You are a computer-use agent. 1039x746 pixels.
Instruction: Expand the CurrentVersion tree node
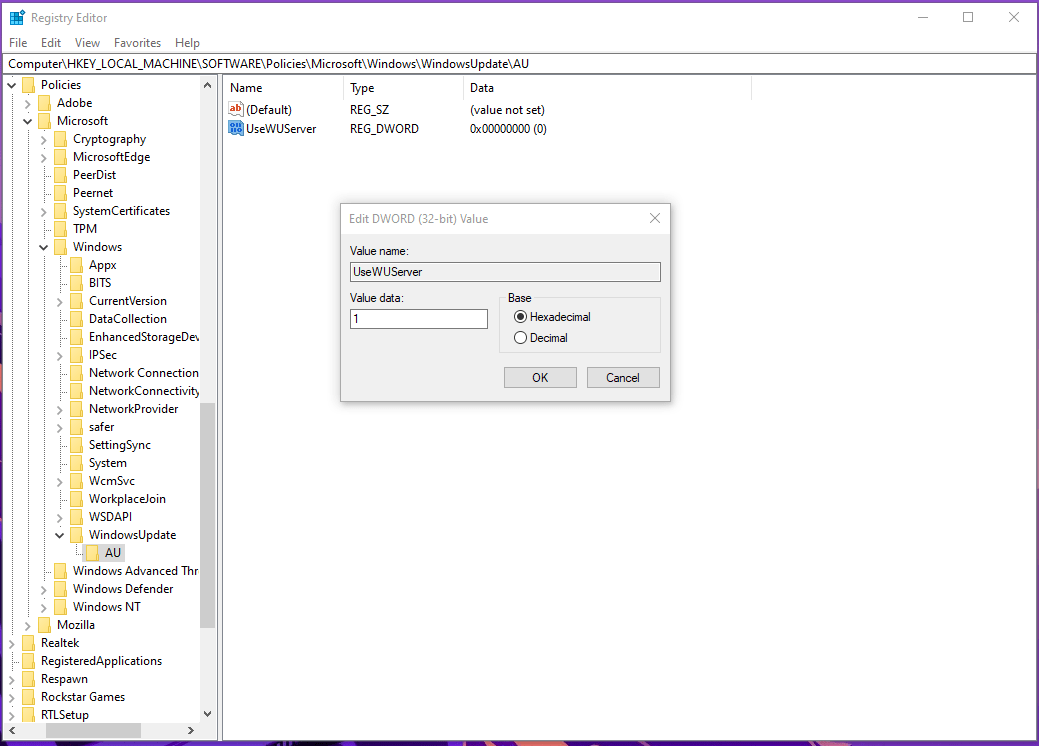click(x=60, y=301)
